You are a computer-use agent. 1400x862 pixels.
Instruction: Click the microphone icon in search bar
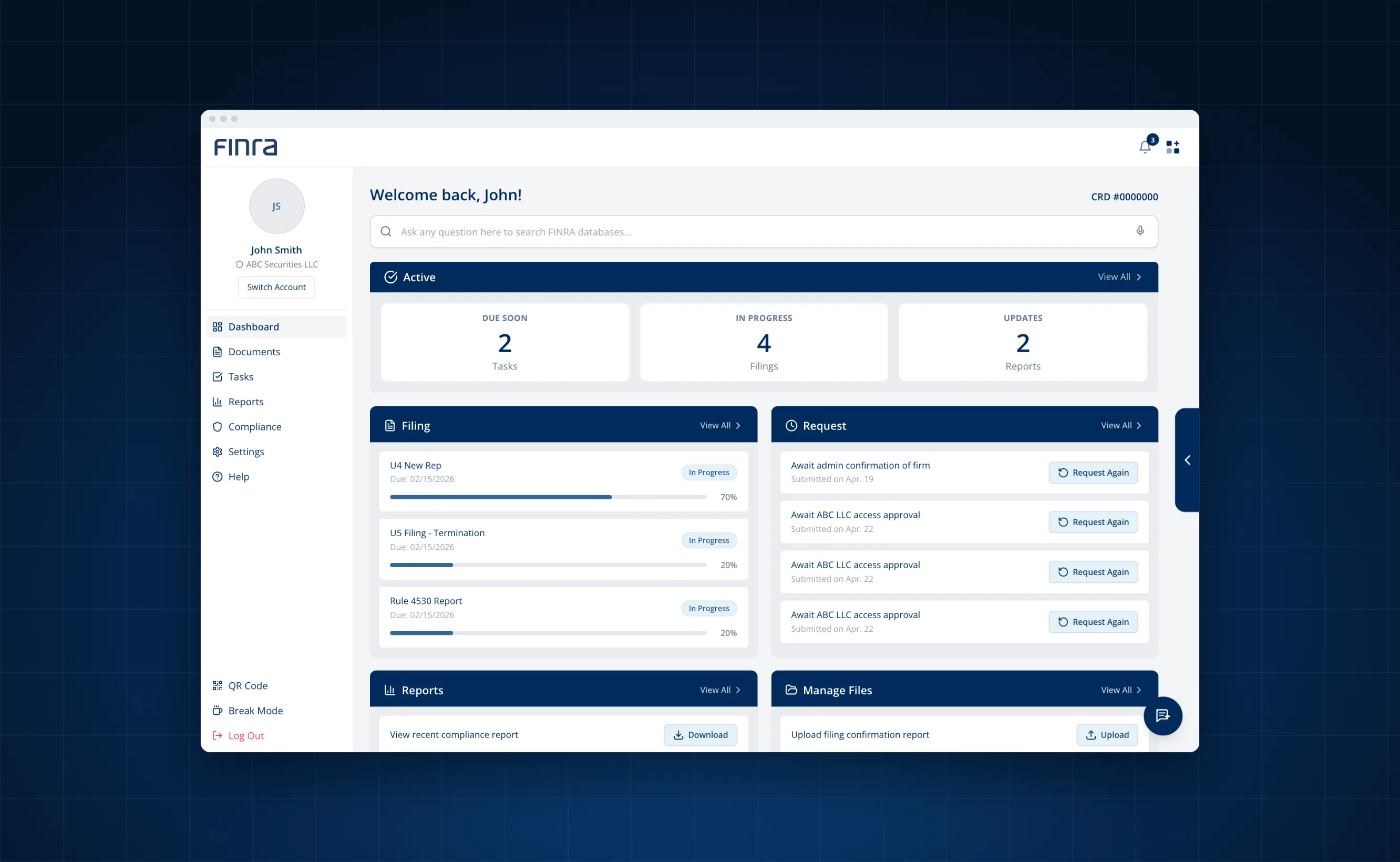coord(1140,231)
